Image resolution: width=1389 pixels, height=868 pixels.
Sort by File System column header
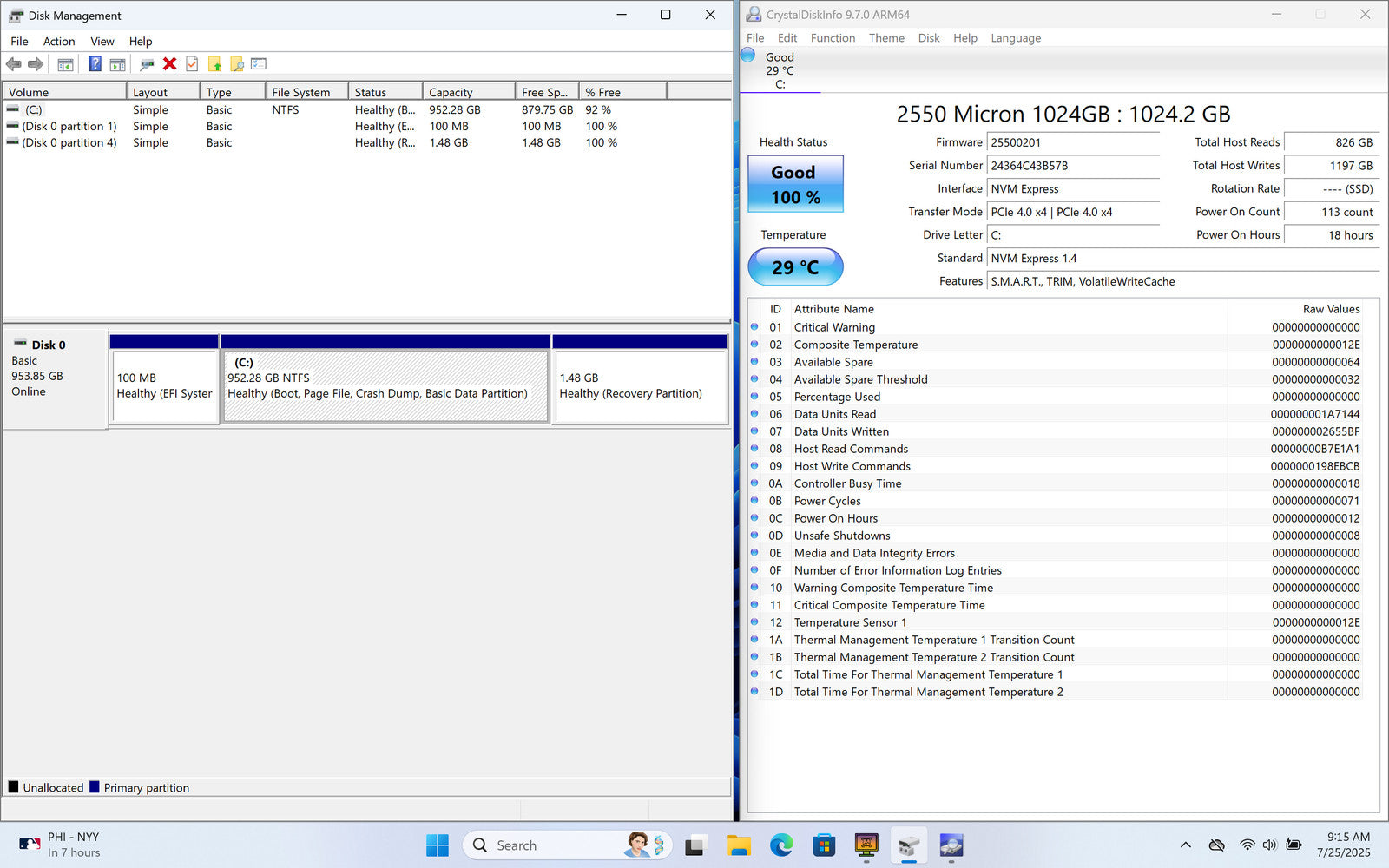[x=306, y=92]
